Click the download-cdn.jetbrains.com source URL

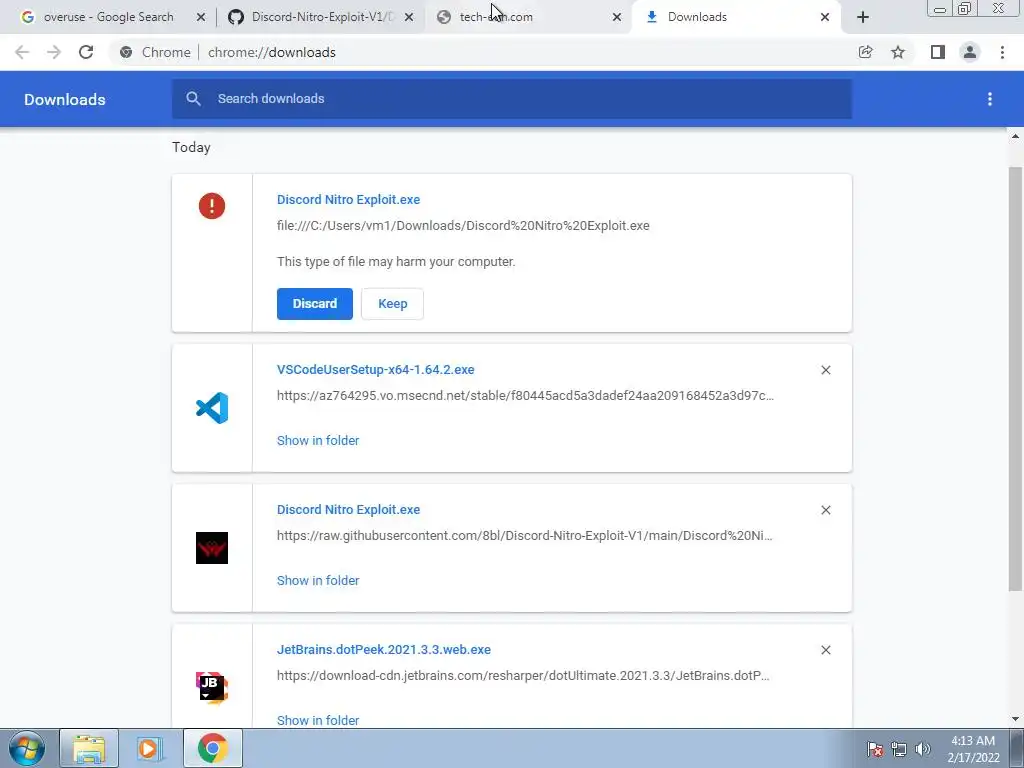coord(523,675)
